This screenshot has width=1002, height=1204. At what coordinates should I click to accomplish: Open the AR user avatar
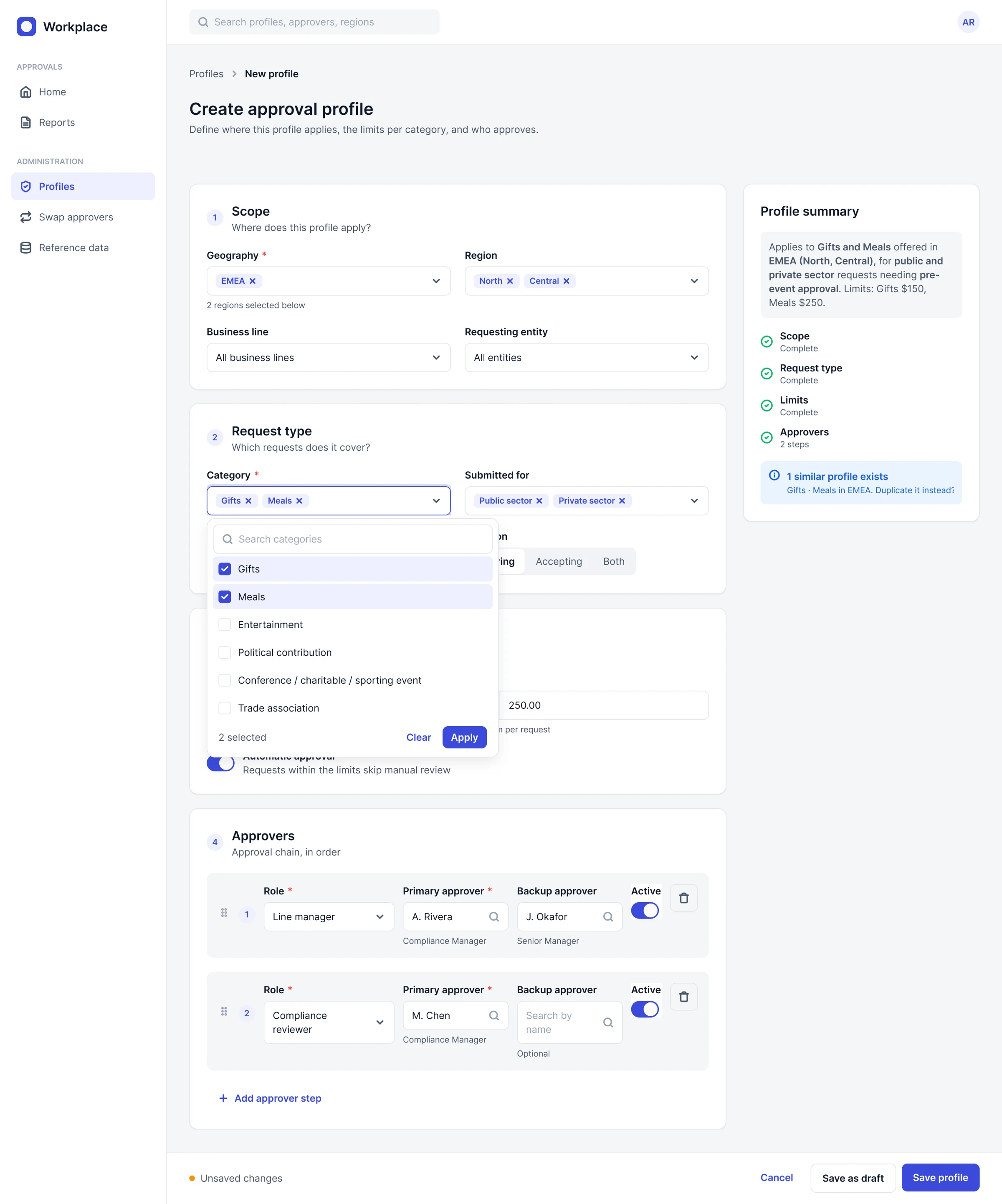(x=968, y=22)
